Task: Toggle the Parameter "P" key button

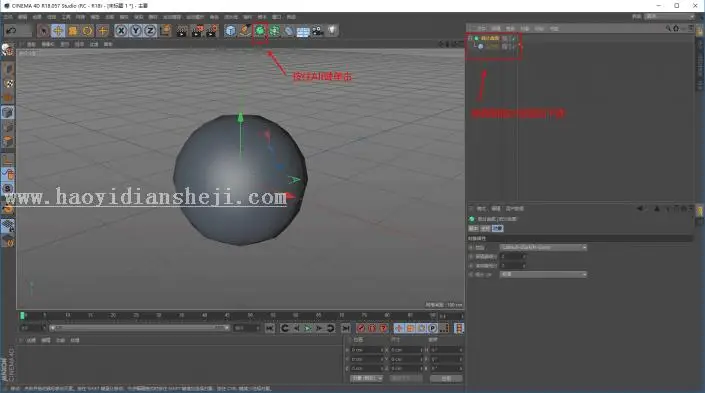Action: point(433,328)
